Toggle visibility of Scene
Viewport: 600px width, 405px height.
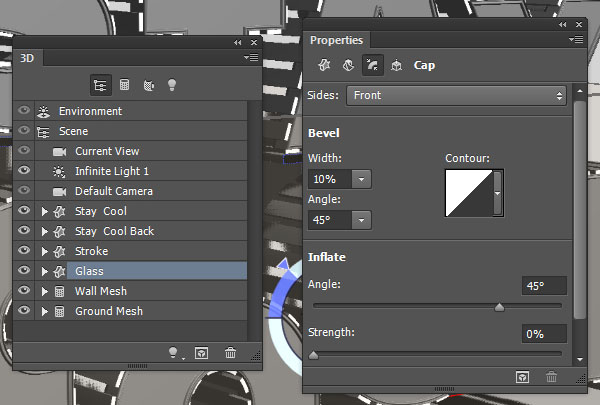(24, 130)
